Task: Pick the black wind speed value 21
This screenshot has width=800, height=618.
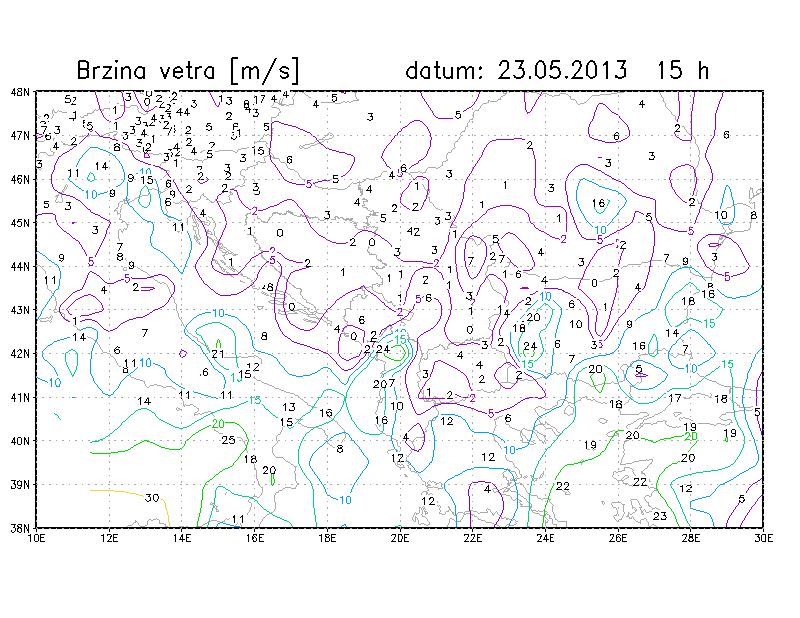Action: [218, 354]
